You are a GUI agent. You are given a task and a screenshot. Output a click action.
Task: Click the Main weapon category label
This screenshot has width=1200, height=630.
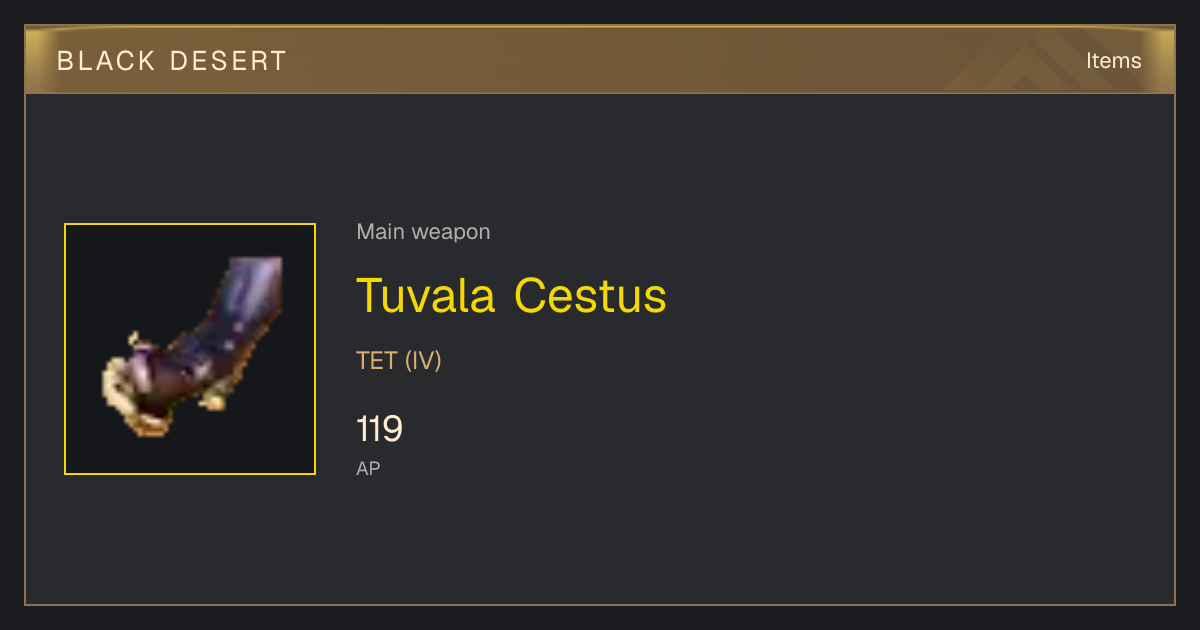[x=423, y=232]
